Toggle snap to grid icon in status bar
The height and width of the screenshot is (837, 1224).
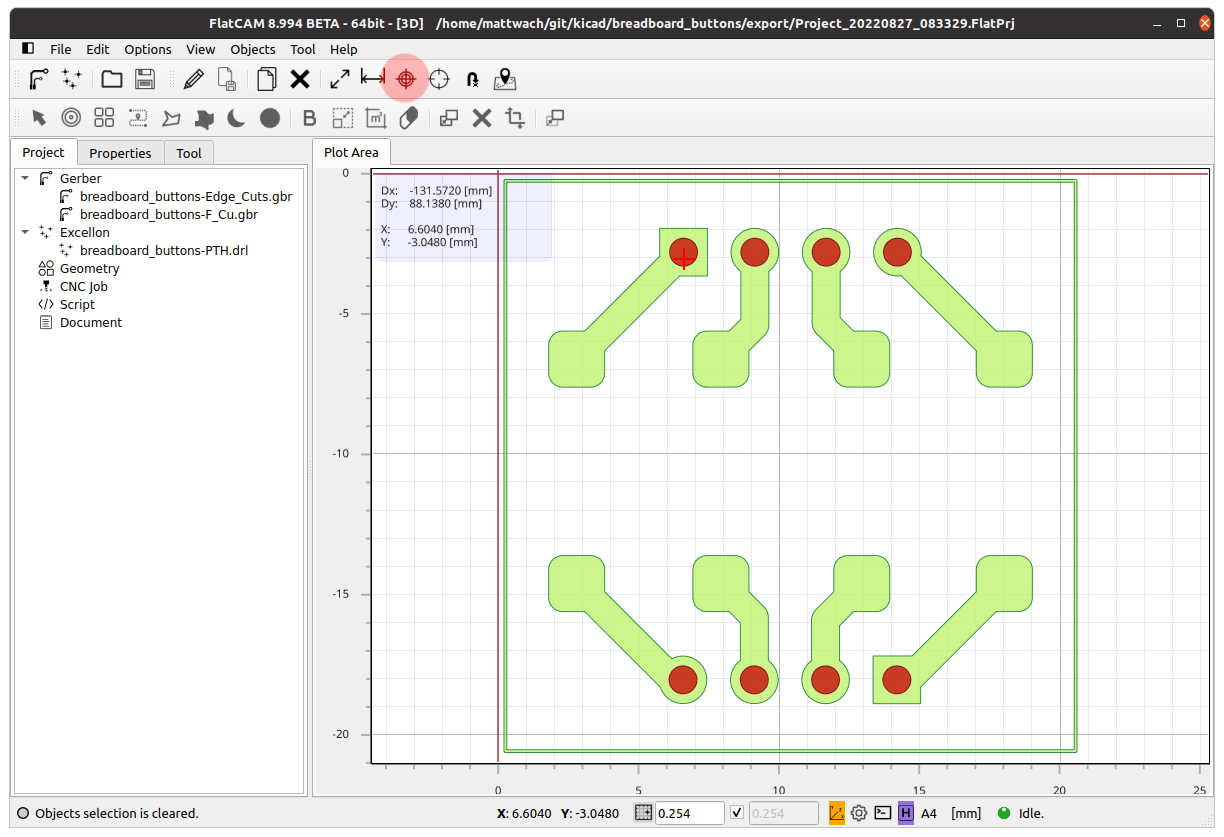pyautogui.click(x=643, y=813)
